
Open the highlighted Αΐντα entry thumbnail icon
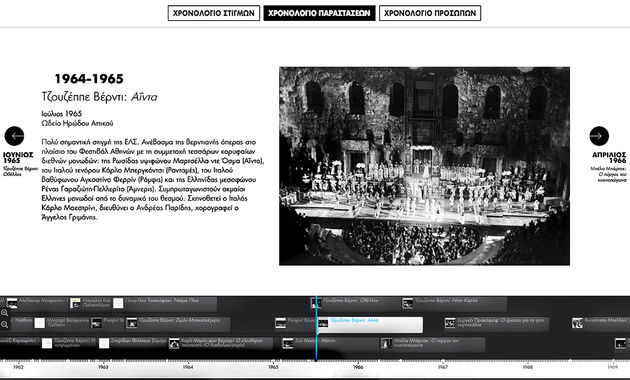tap(323, 323)
